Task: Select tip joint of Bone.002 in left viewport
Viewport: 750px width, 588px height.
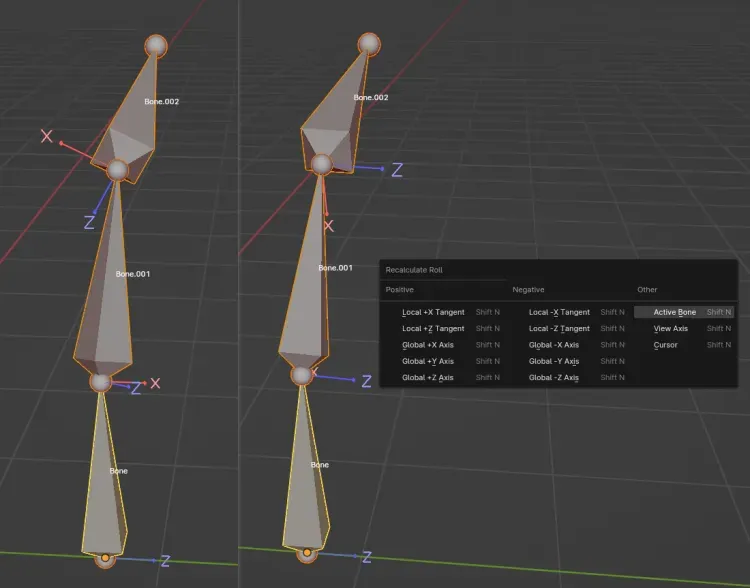Action: click(156, 46)
